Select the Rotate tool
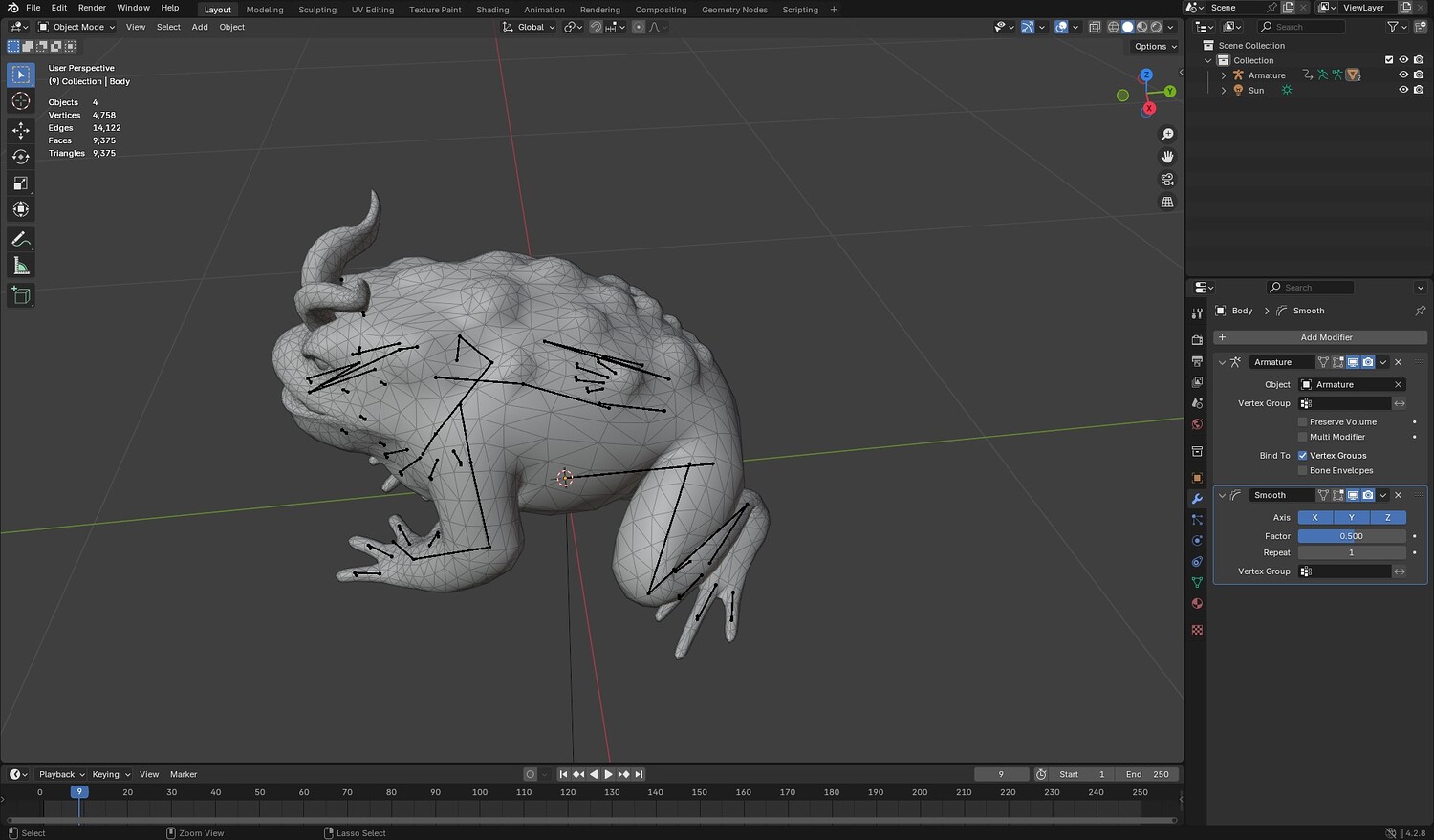The height and width of the screenshot is (840, 1434). 20,156
